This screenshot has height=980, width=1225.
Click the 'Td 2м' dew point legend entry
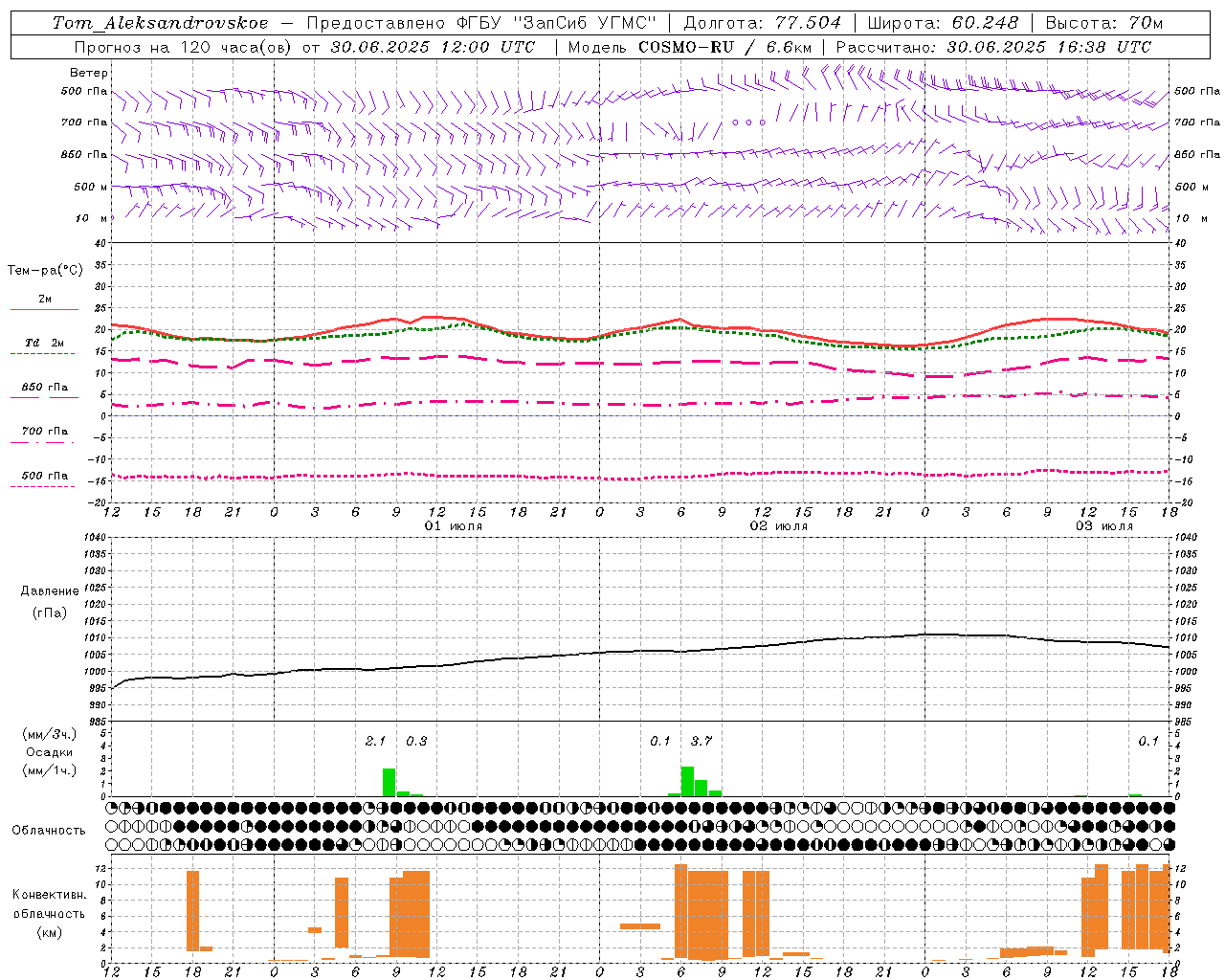(45, 343)
